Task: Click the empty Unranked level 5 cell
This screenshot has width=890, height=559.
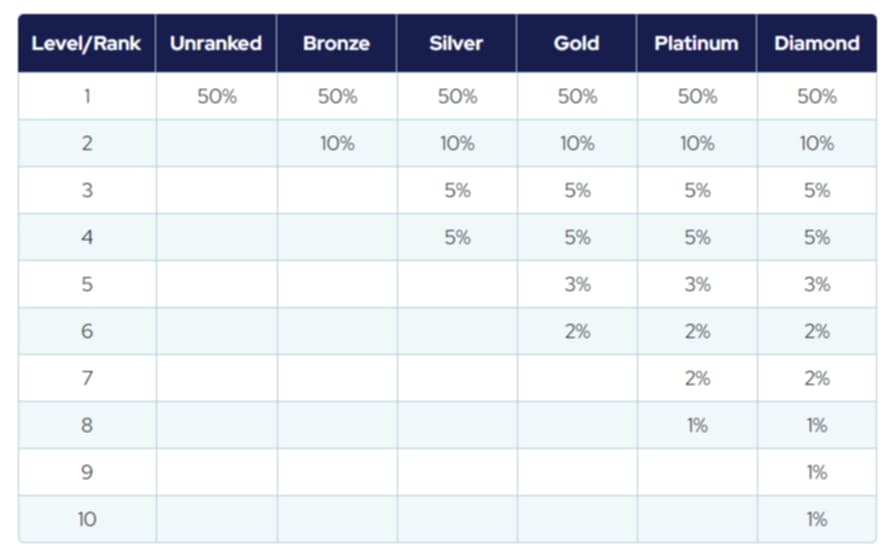Action: click(x=216, y=284)
